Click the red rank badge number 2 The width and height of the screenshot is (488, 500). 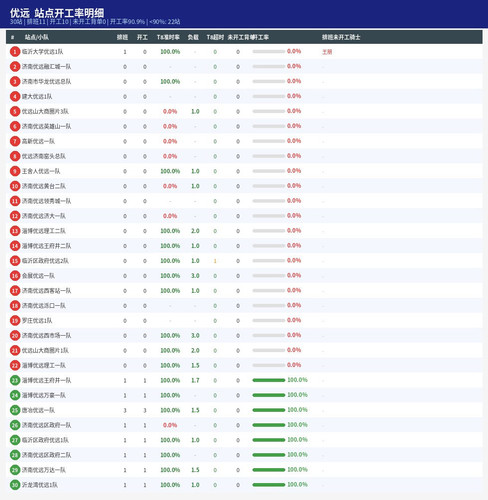coord(15,67)
